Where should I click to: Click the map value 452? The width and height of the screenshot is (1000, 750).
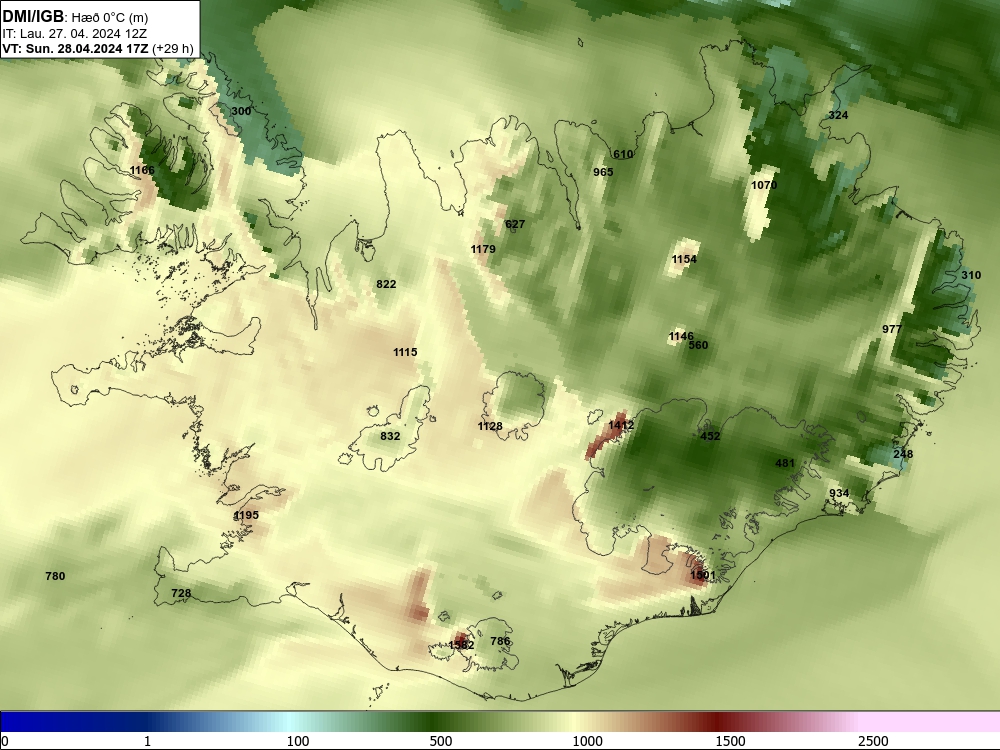710,436
